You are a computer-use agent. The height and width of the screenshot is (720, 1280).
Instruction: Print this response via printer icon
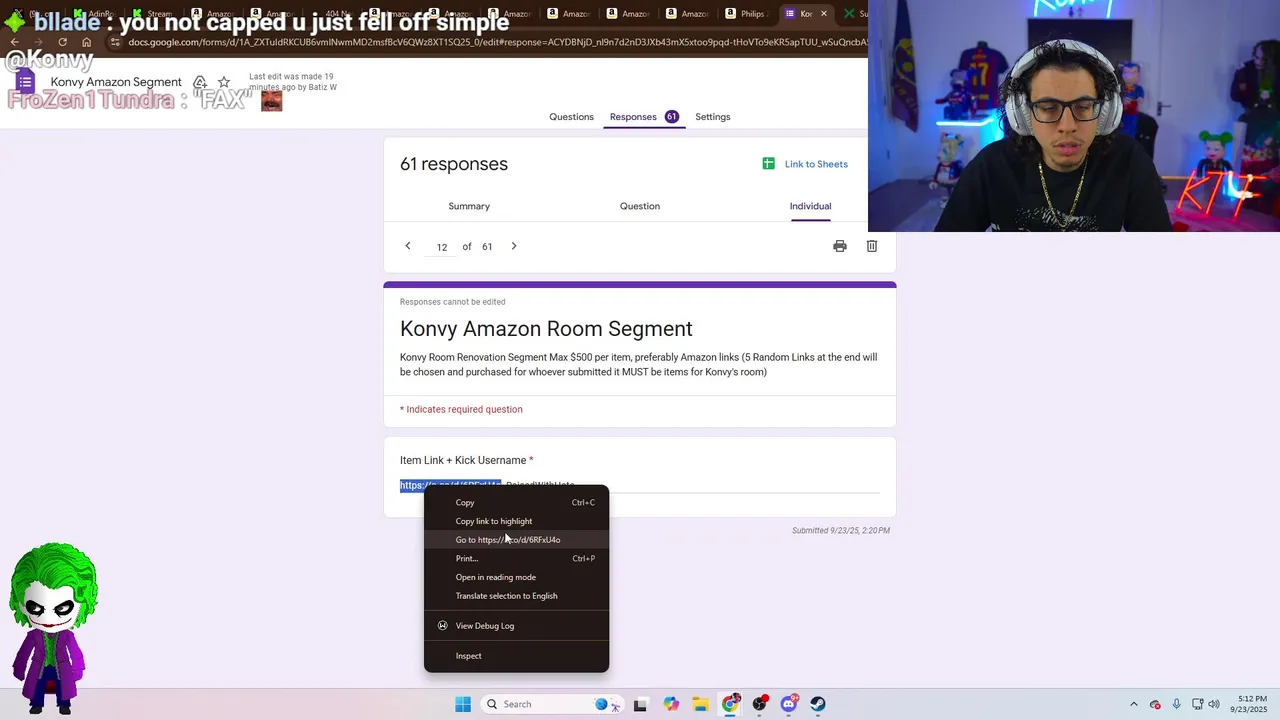point(840,246)
